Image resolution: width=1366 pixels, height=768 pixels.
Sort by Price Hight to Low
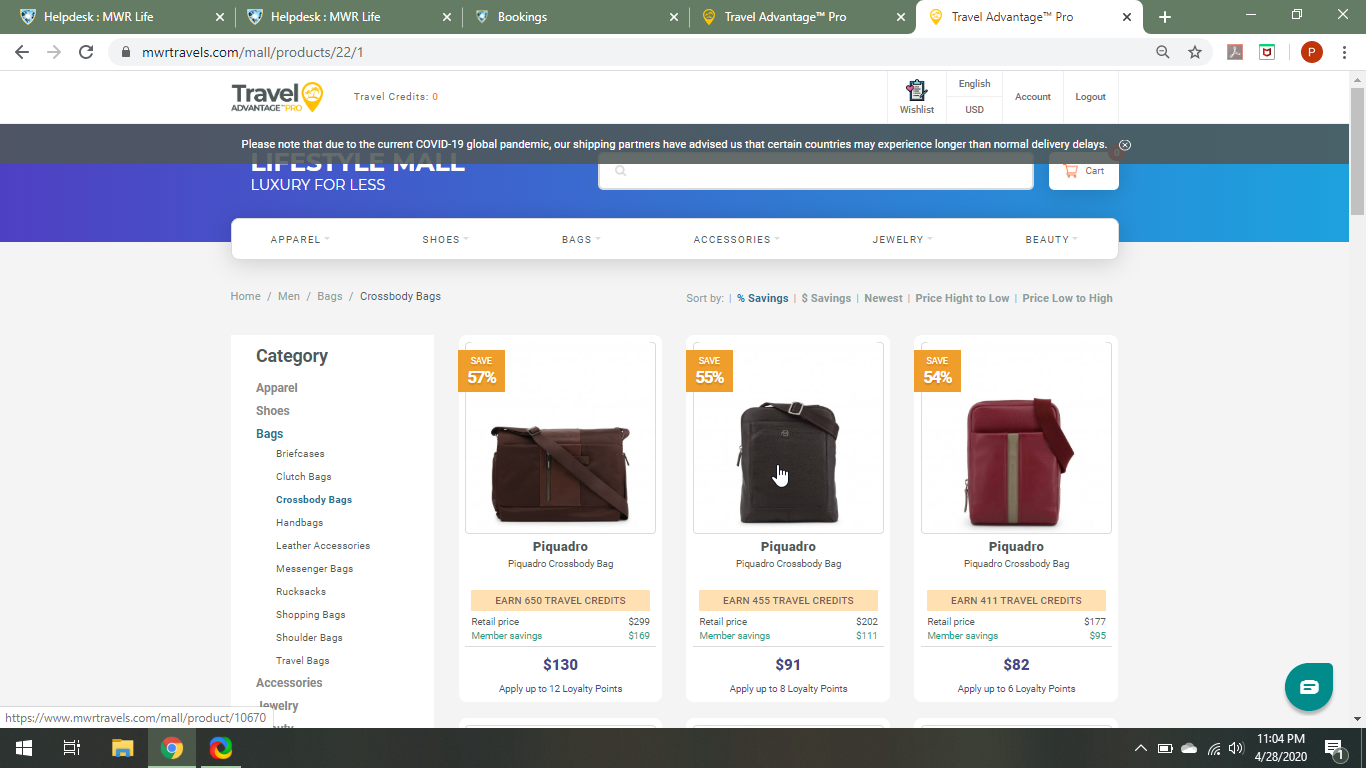[x=962, y=298]
